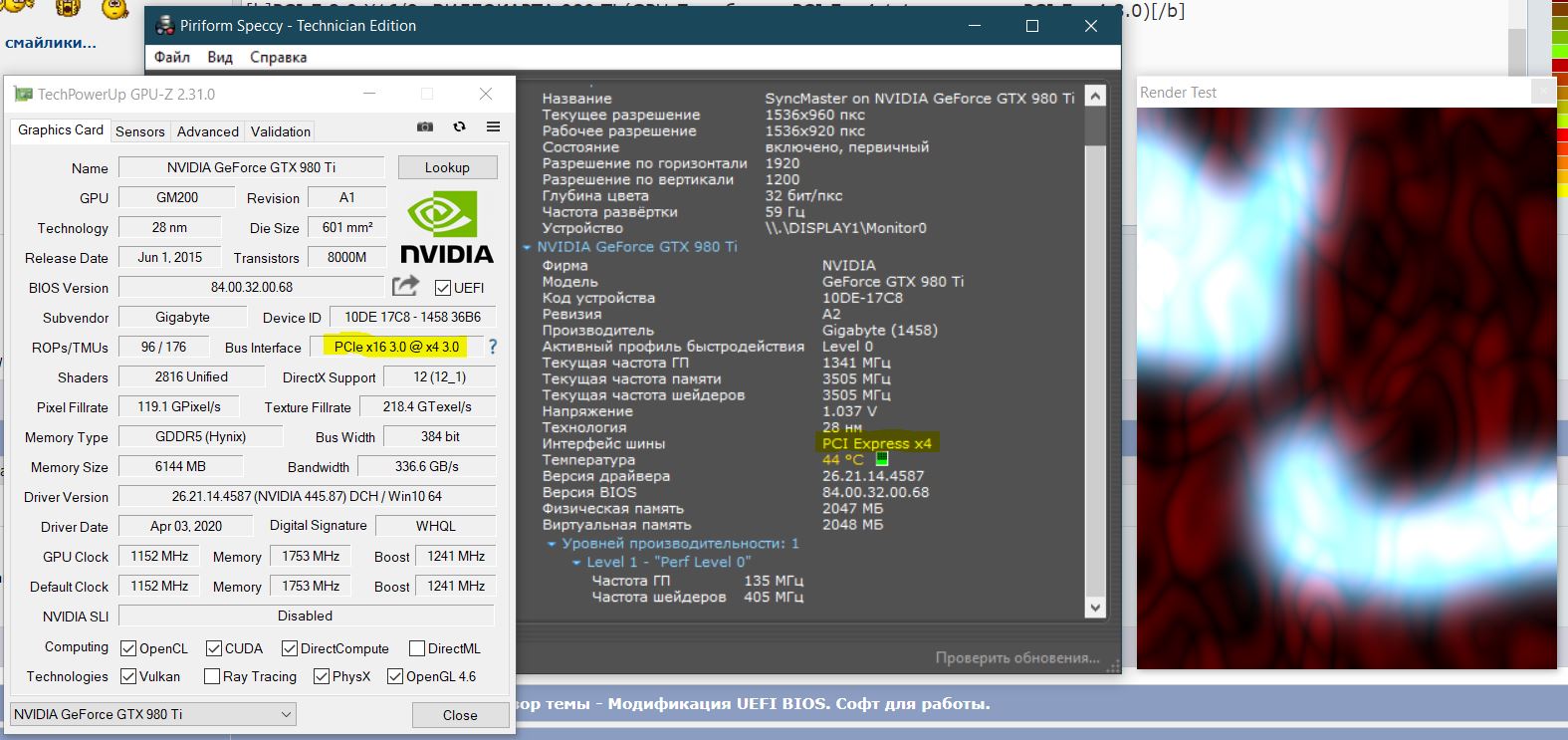Toggle the DirectCompute checkbox
Viewport: 1568px width, 740px height.
tap(290, 648)
